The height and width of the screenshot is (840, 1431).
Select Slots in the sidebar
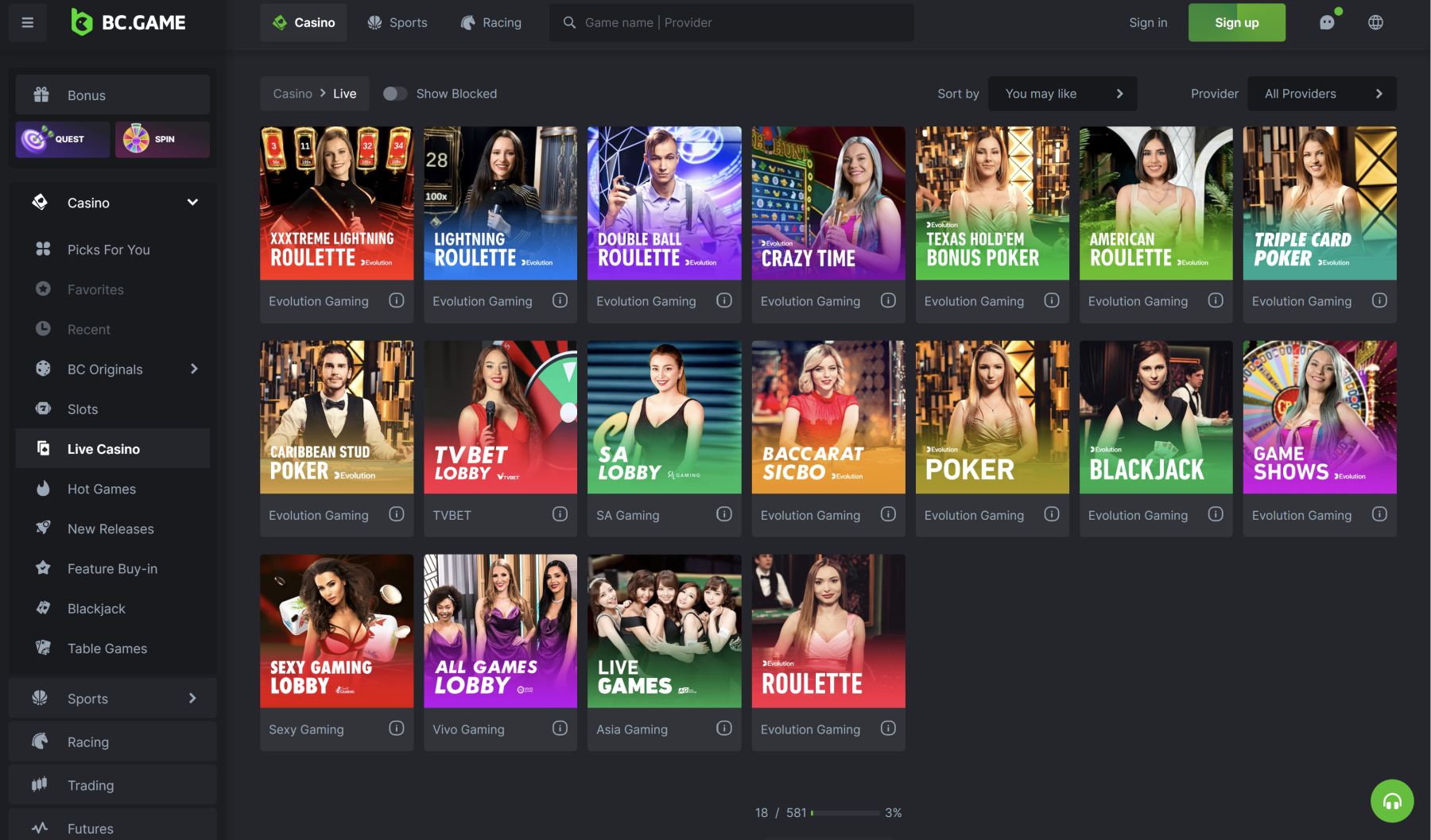(x=113, y=409)
